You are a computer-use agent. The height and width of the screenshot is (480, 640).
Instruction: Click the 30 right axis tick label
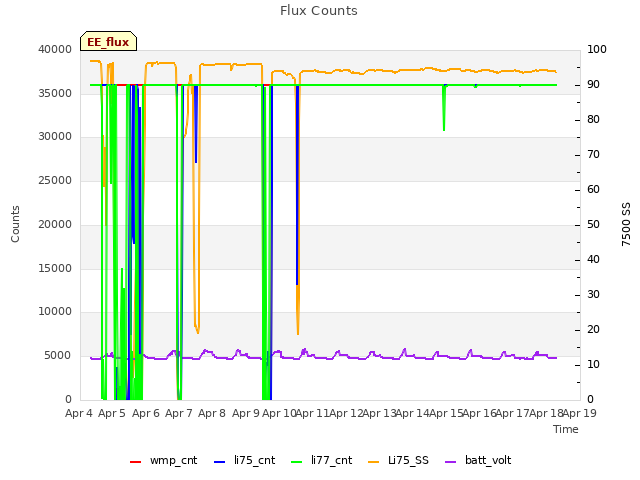(x=593, y=295)
